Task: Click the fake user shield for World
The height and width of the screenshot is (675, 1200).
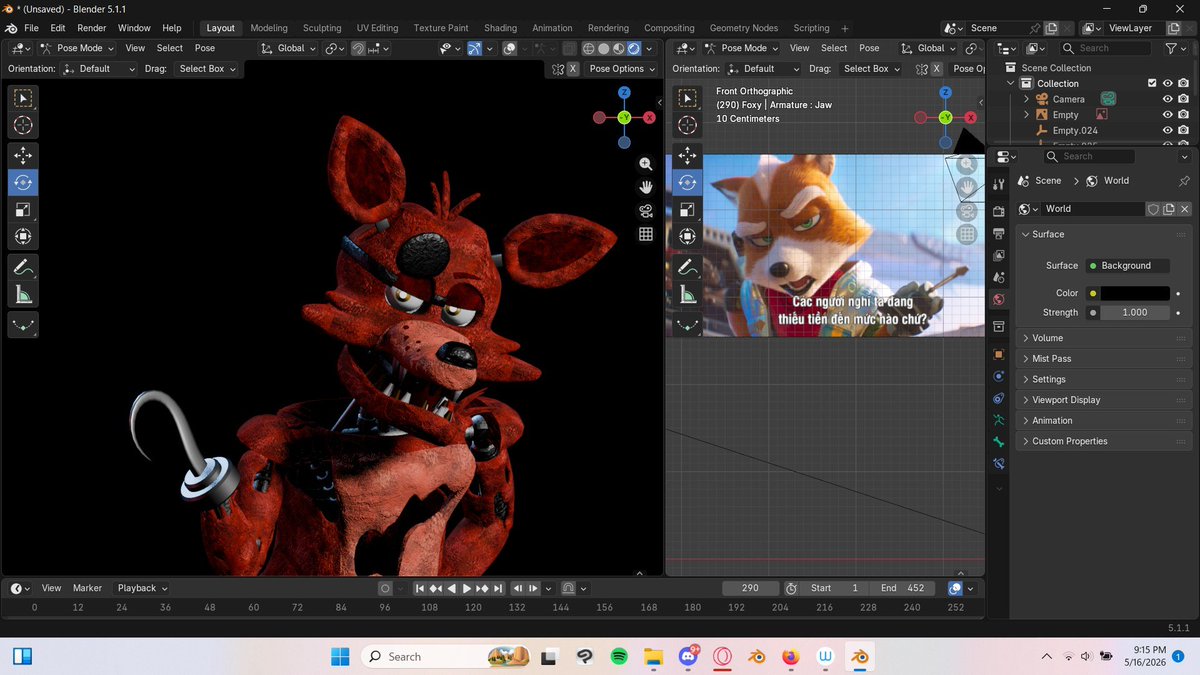Action: 1153,209
